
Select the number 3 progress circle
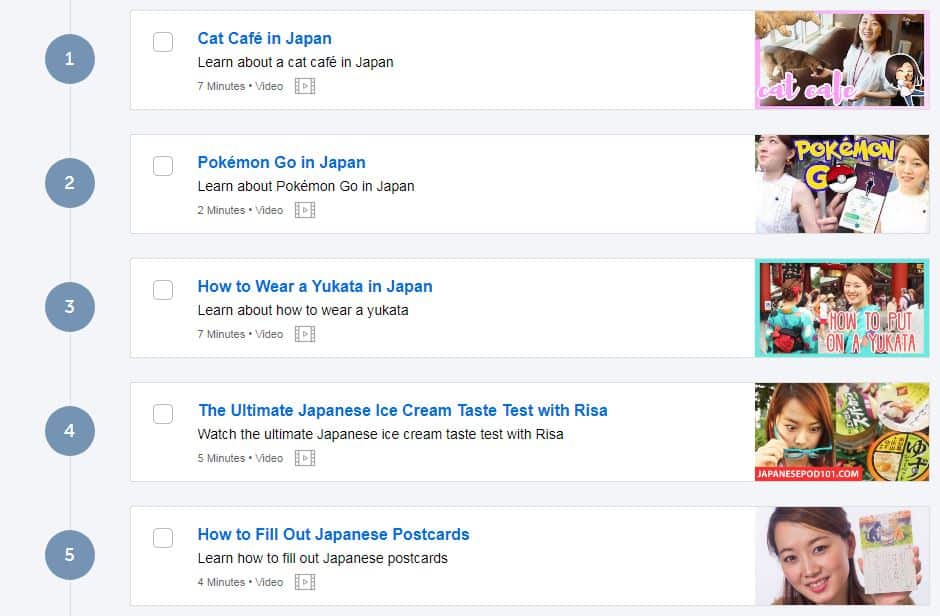69,307
